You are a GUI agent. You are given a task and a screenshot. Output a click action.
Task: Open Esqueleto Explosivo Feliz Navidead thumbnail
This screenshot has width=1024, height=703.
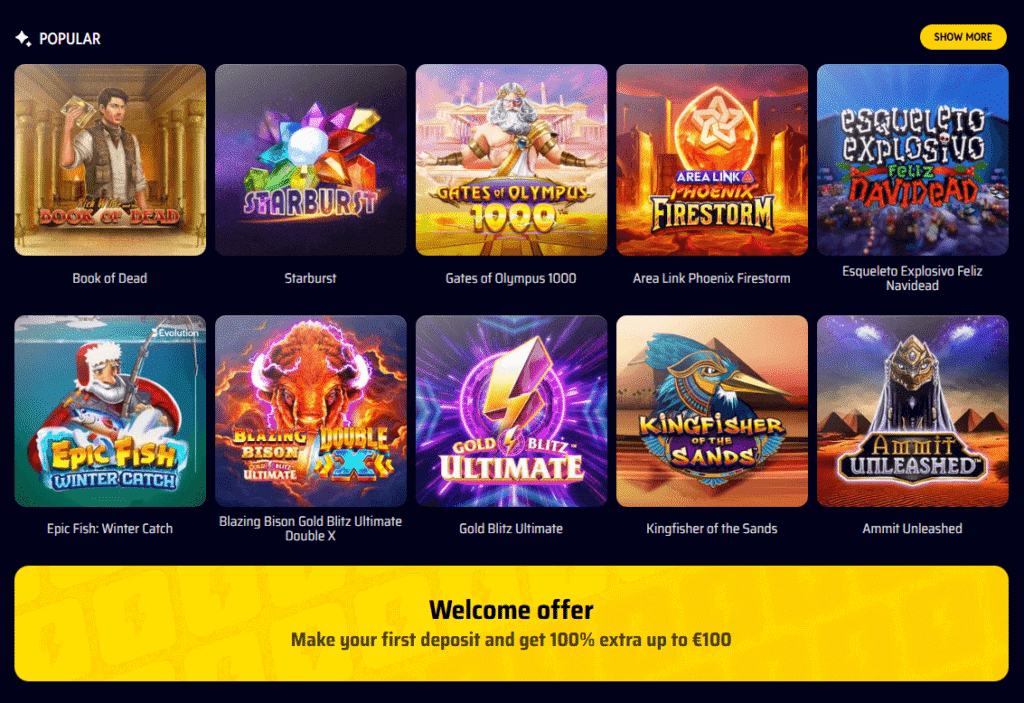coord(912,159)
